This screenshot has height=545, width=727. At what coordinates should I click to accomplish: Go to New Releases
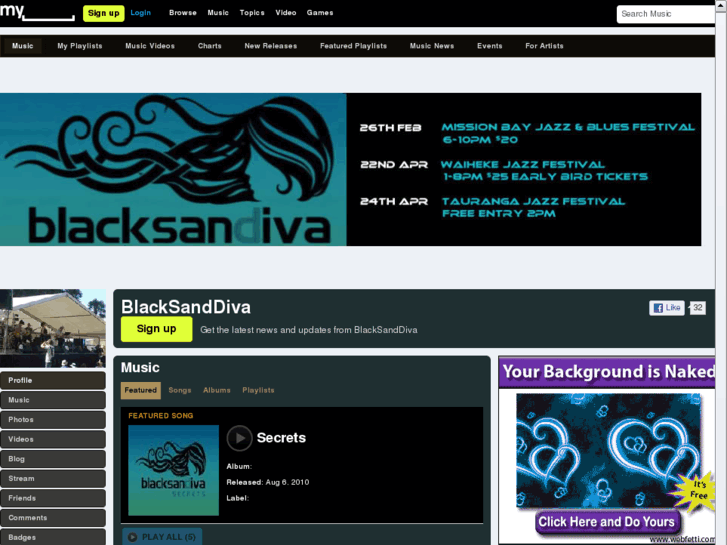[271, 46]
